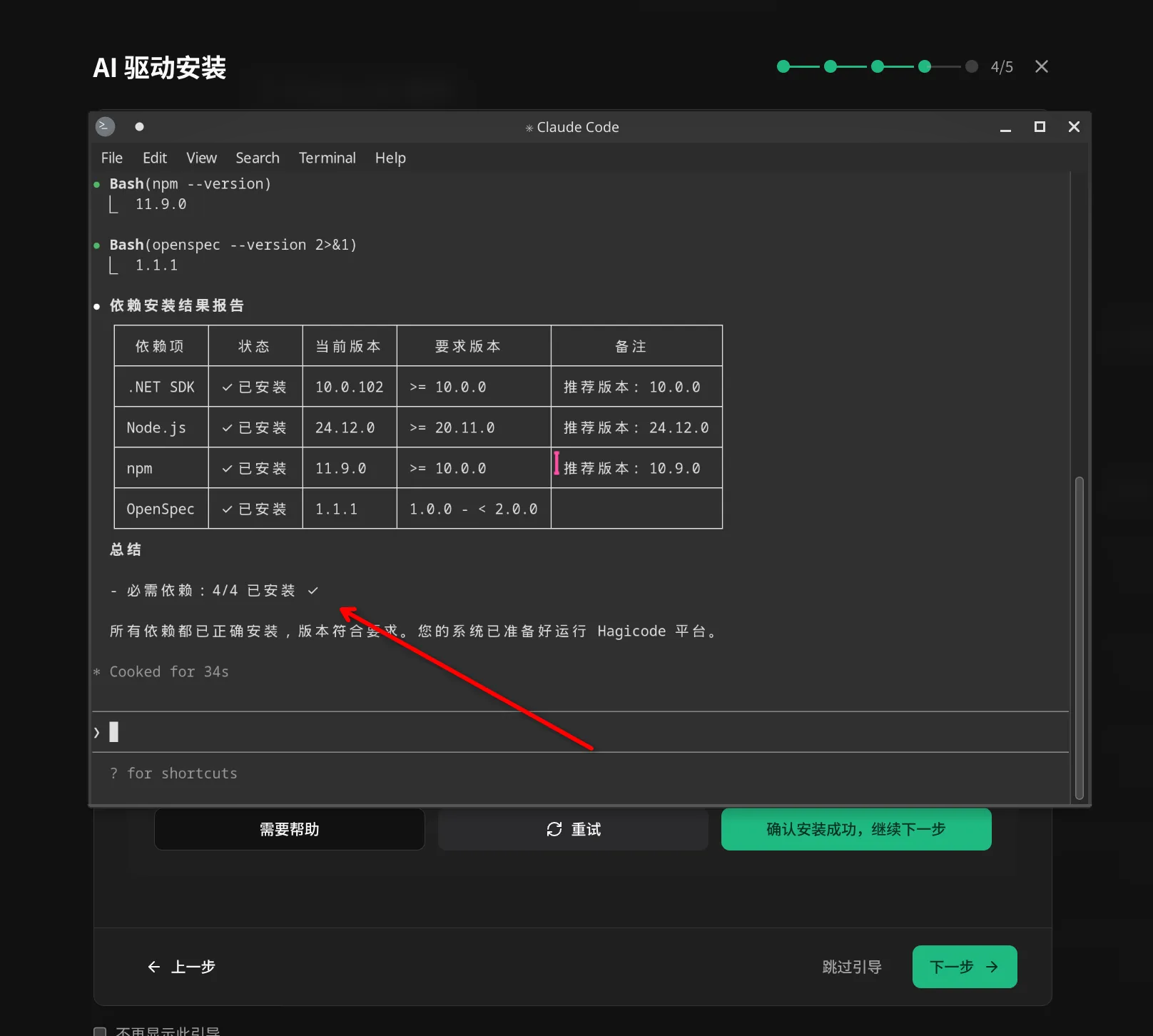Viewport: 1153px width, 1036px height.
Task: Expand the Terminal menu
Action: [x=327, y=158]
